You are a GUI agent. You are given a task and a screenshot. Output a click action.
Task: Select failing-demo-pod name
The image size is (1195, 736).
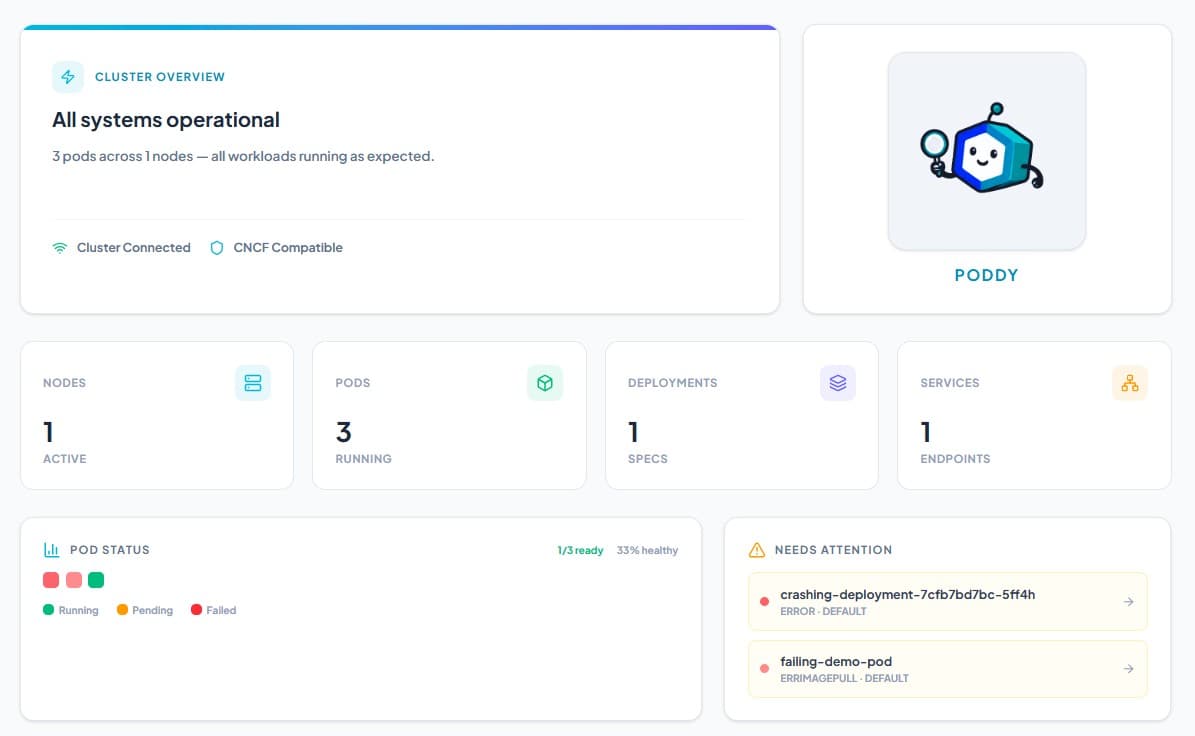point(835,661)
